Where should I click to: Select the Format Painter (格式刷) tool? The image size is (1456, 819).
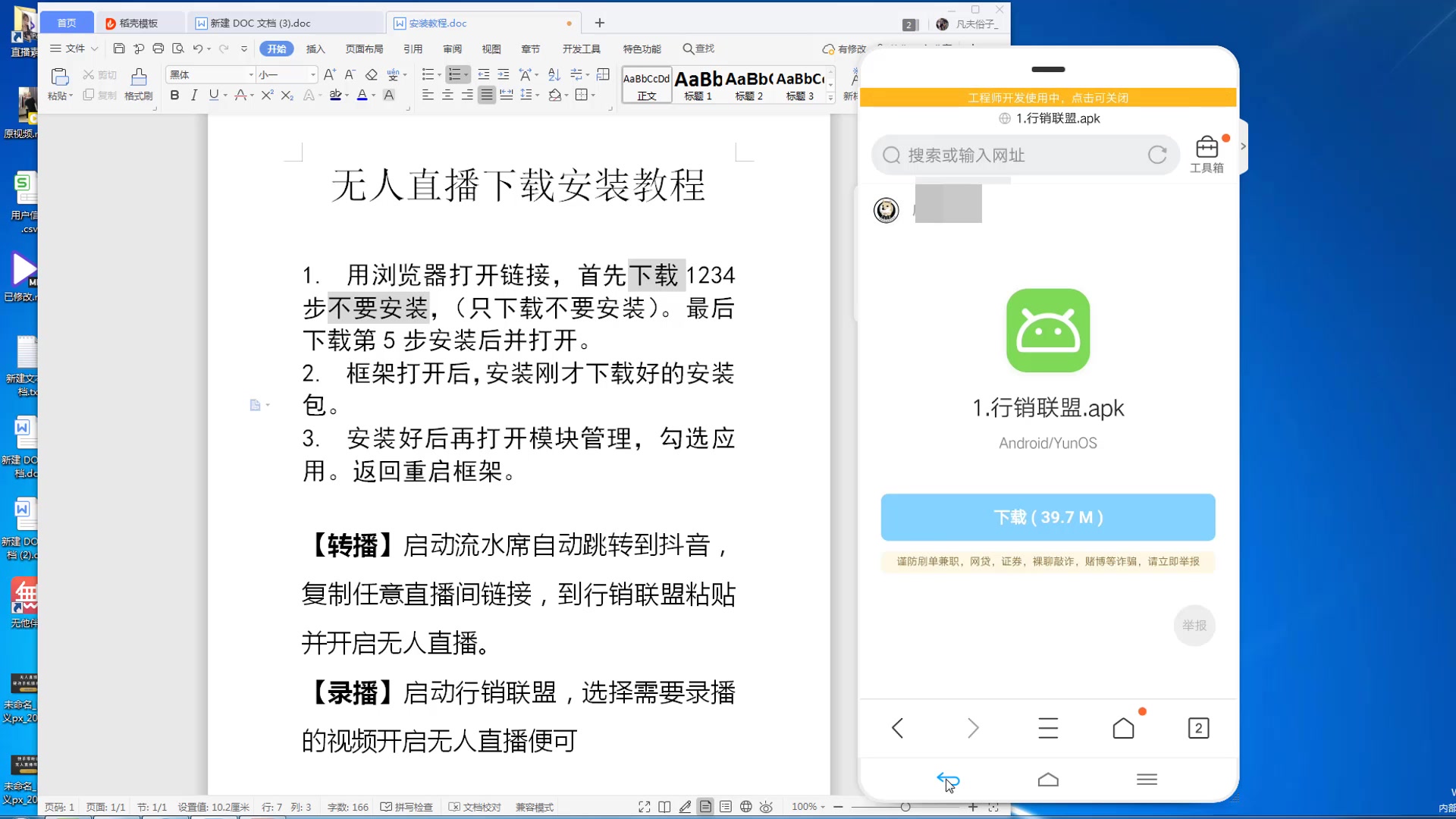pos(139,84)
